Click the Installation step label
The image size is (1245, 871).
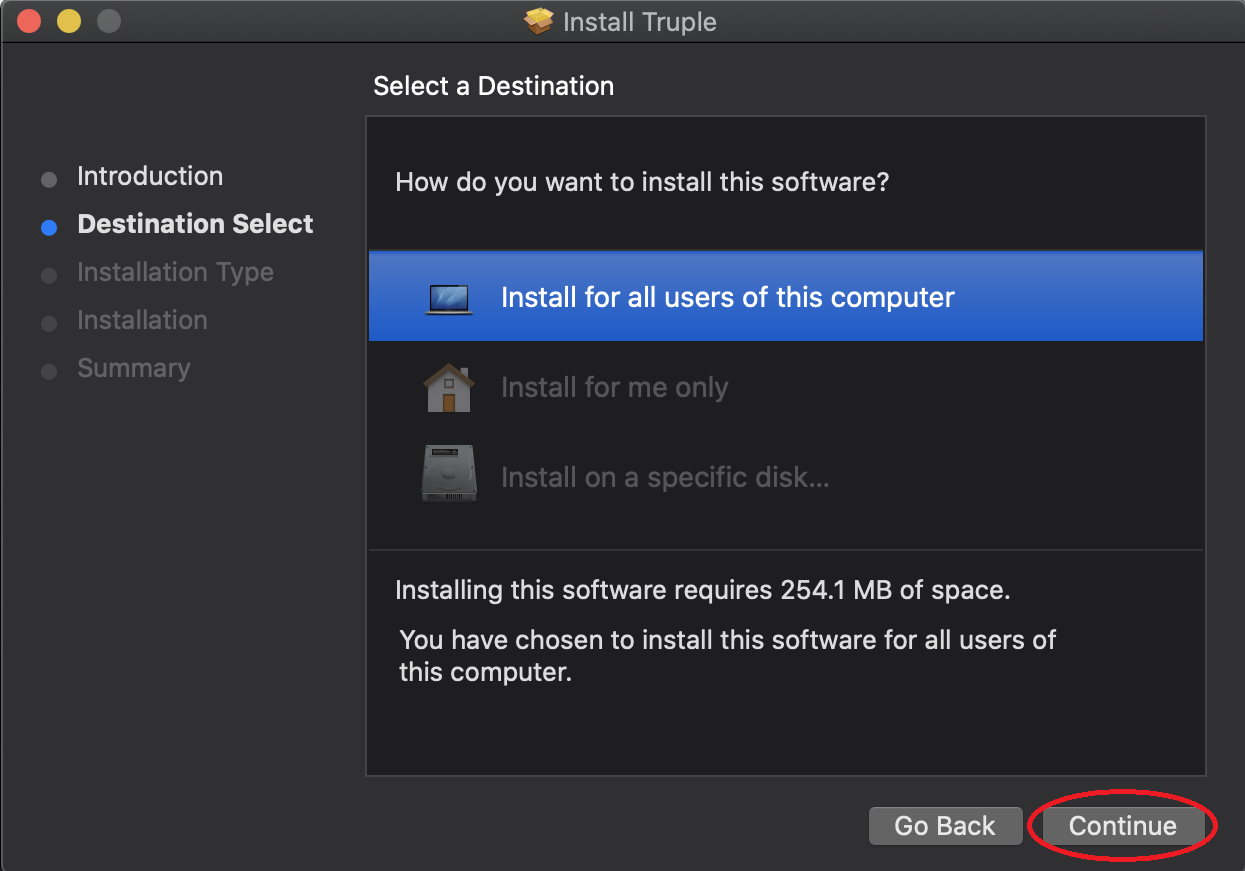click(142, 320)
